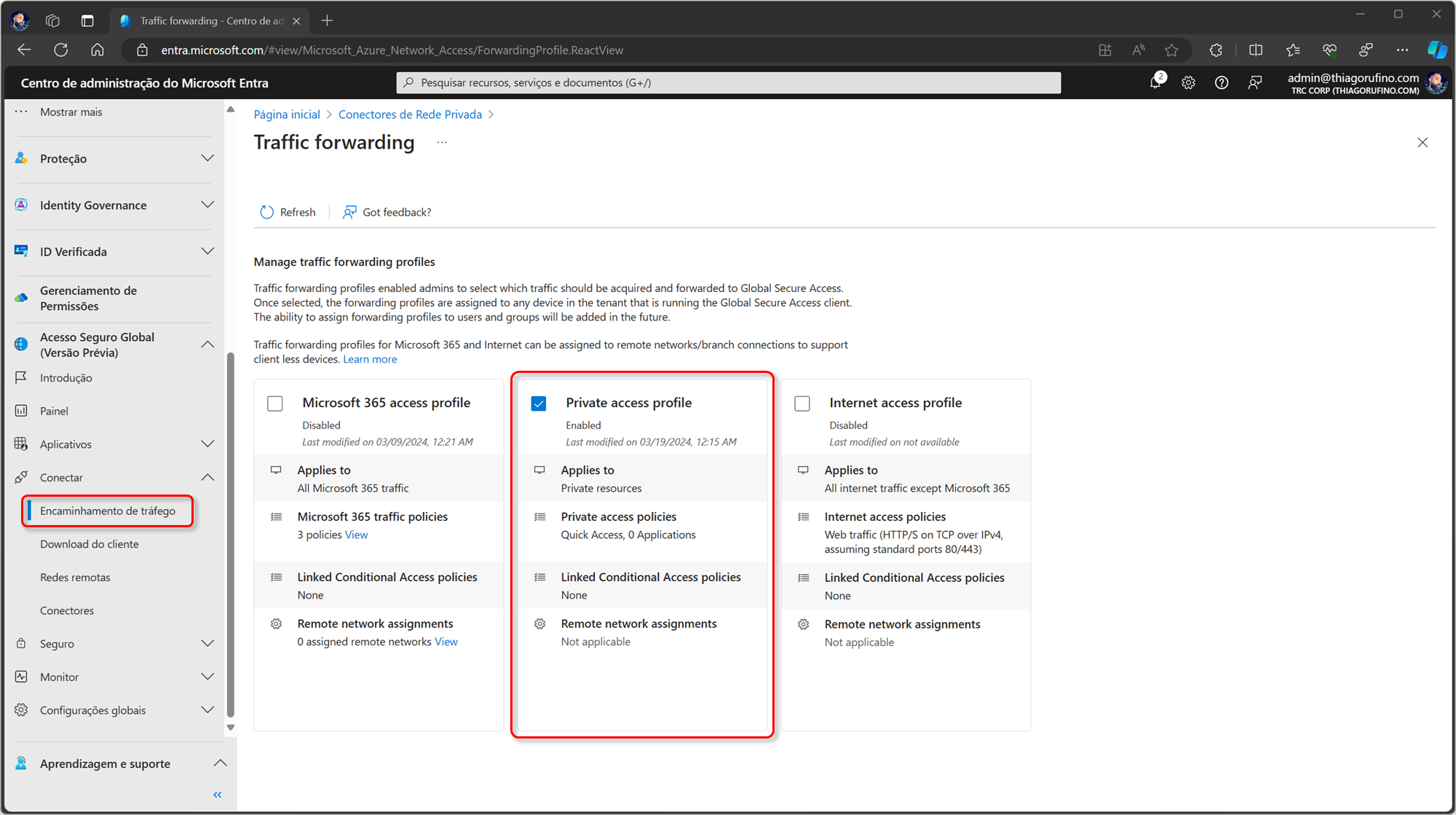Click the Refresh button

(288, 212)
